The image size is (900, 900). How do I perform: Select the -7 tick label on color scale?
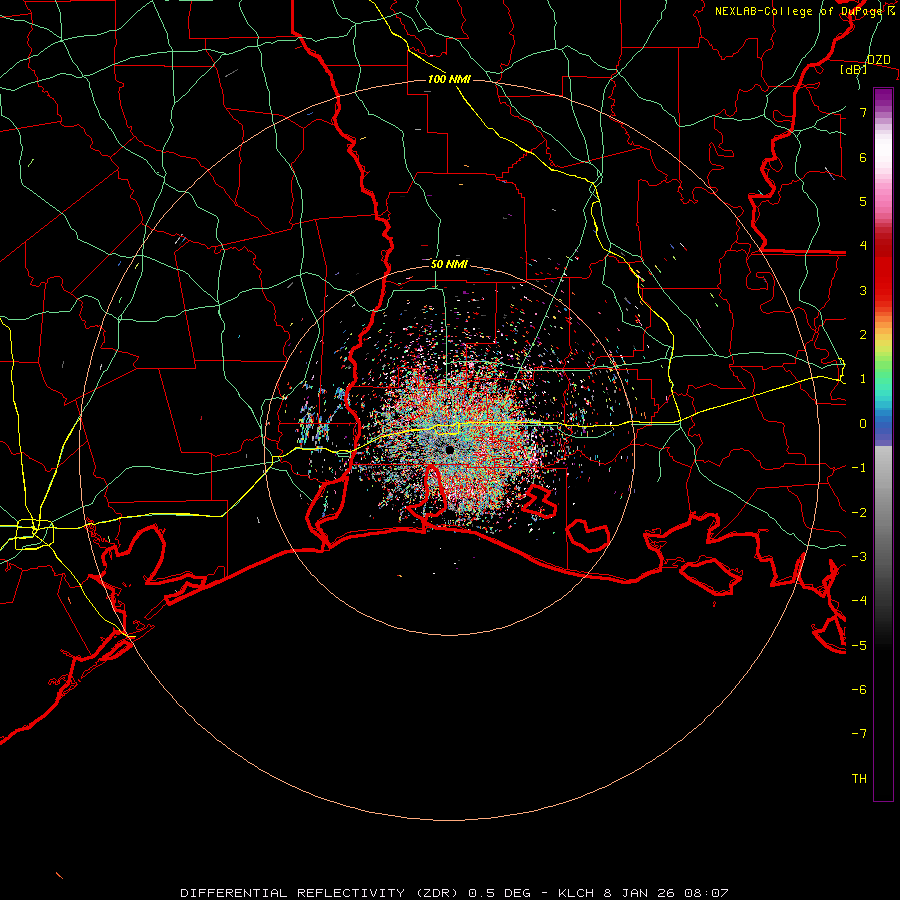coord(859,734)
